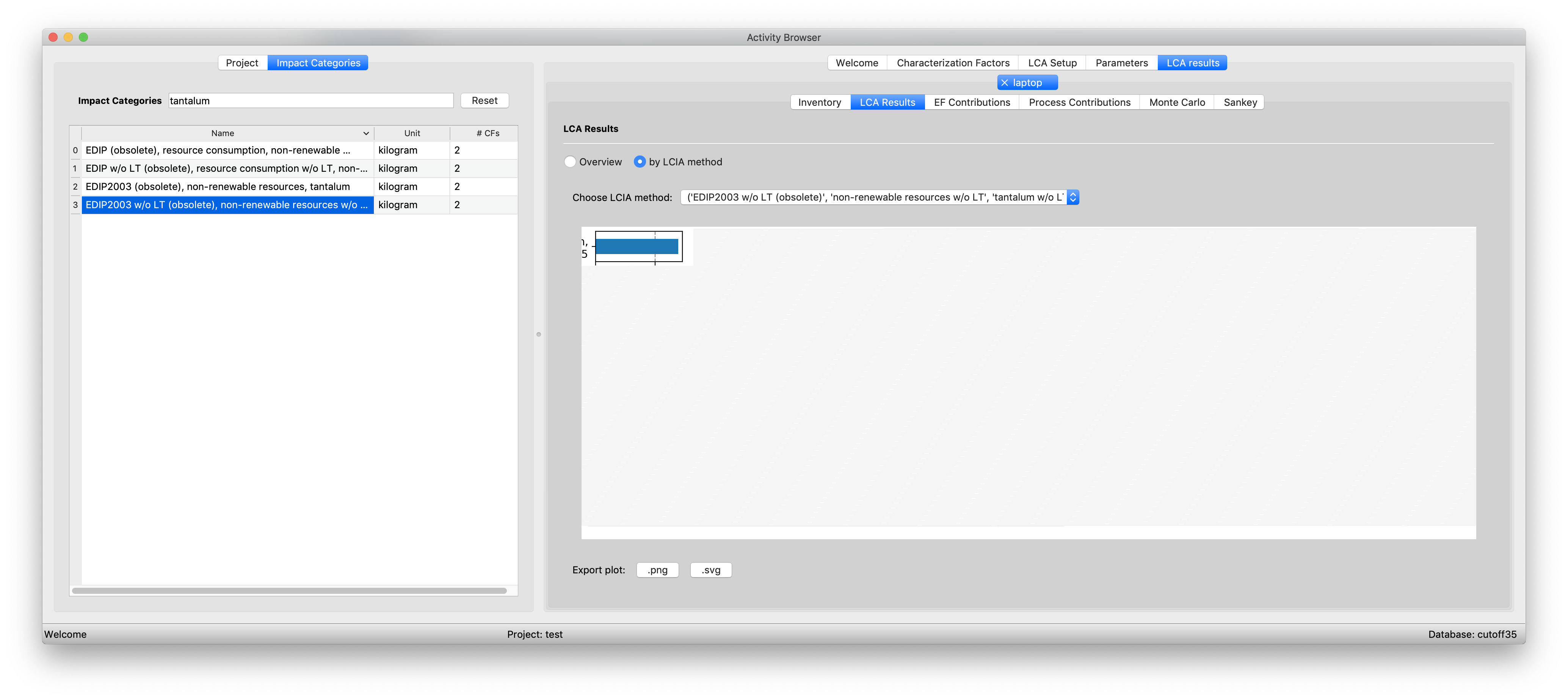This screenshot has height=700, width=1568.
Task: Select the by LCIA method radio
Action: [x=640, y=162]
